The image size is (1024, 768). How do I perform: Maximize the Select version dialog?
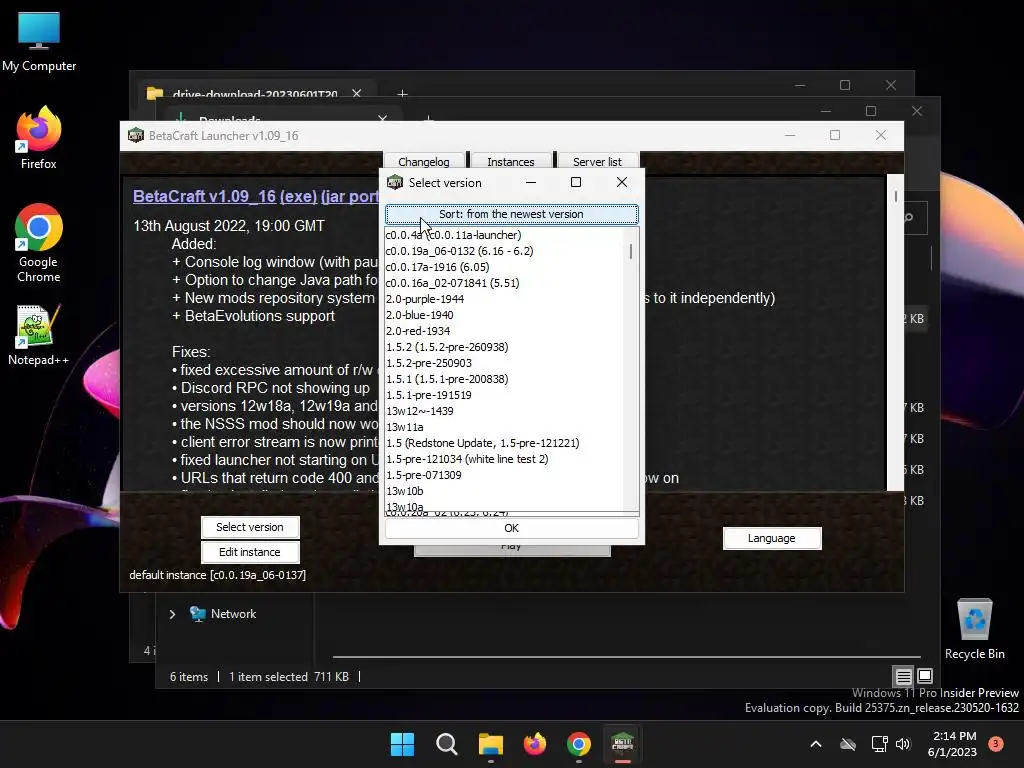576,182
